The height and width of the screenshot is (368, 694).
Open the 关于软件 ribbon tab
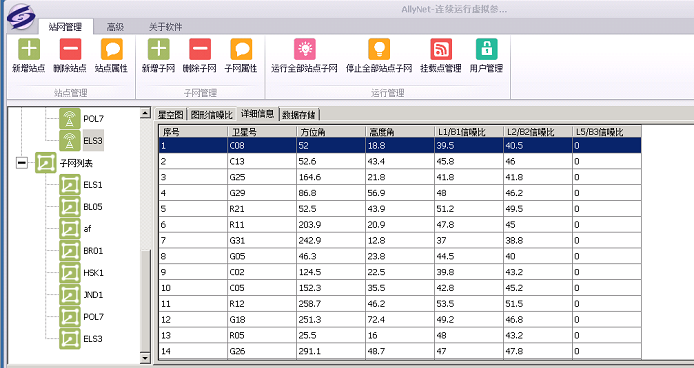(166, 27)
